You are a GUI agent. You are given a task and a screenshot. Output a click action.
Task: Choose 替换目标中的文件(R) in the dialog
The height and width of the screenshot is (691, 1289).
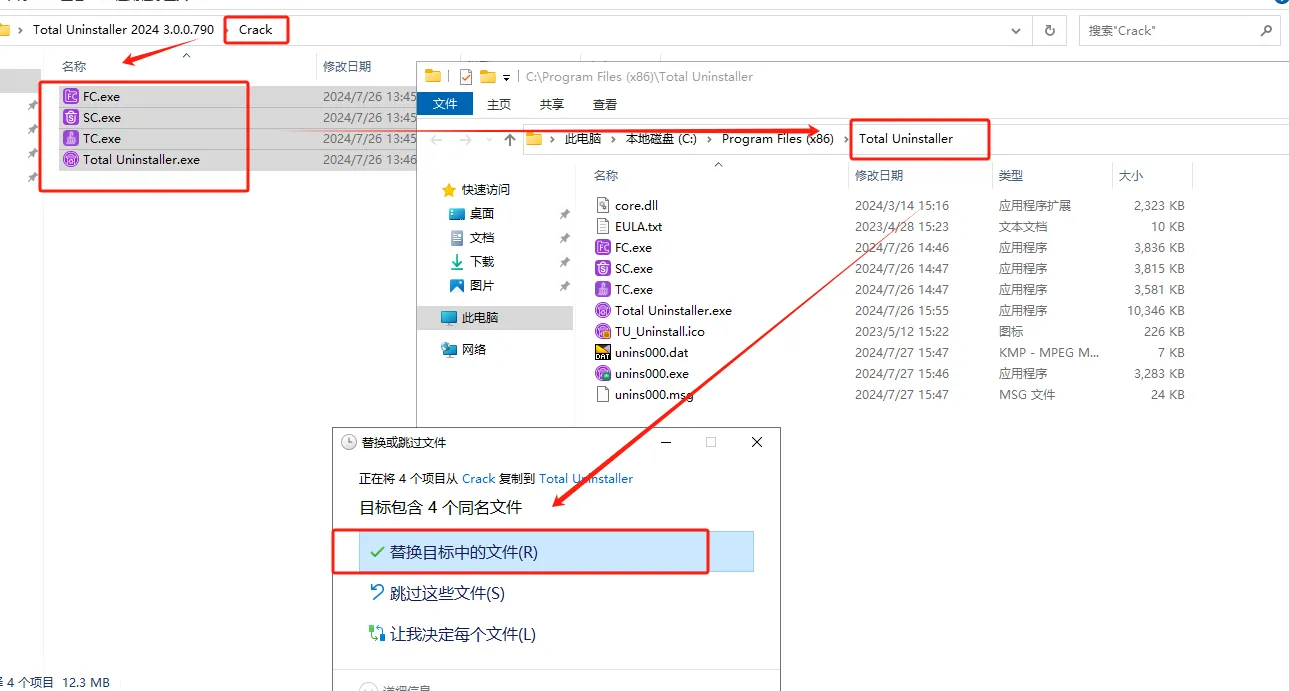tap(556, 552)
